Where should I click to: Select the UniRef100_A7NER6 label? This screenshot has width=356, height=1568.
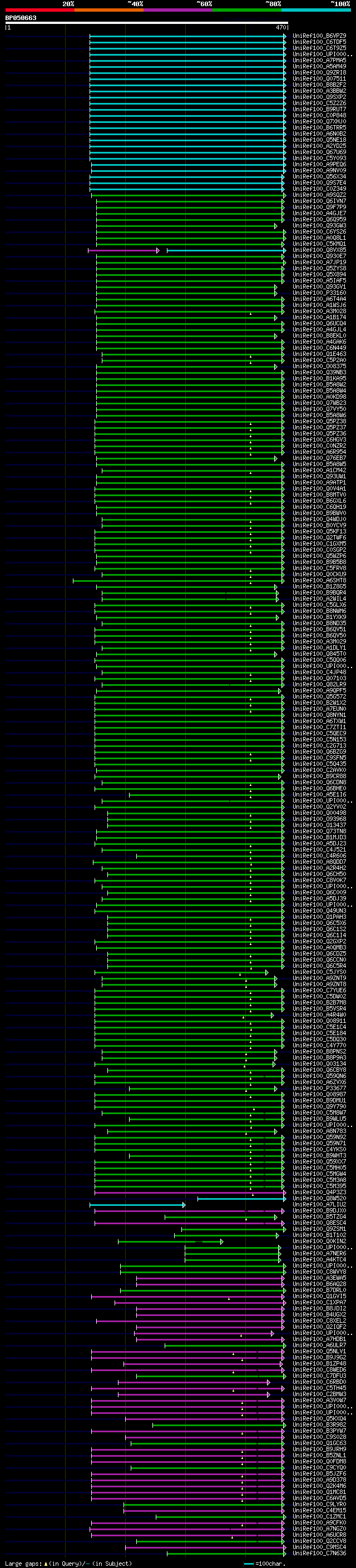(319, 1252)
